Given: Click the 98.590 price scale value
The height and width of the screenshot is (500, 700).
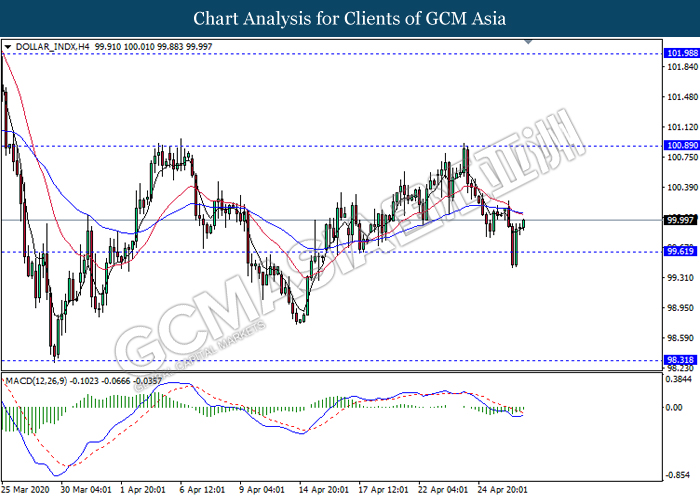Looking at the screenshot, I should coord(680,338).
